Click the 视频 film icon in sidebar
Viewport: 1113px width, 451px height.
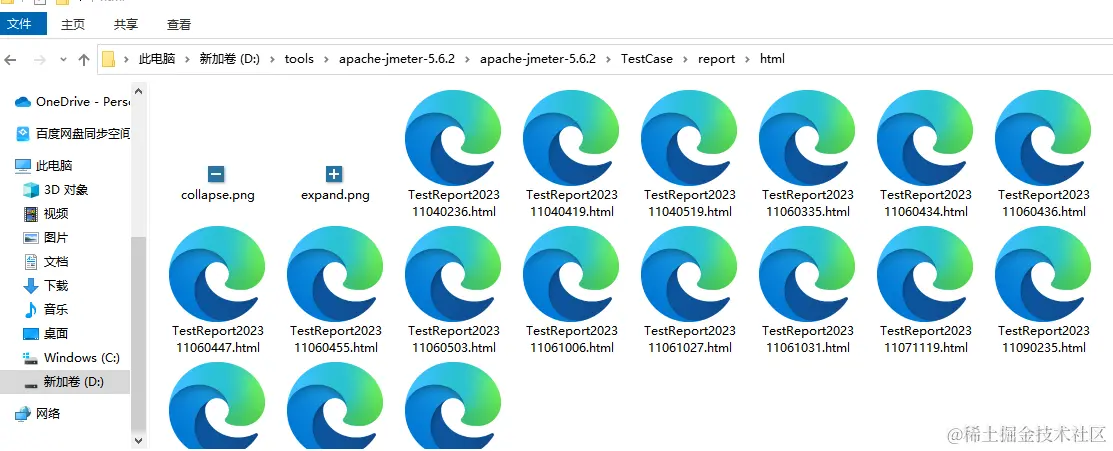click(x=31, y=214)
